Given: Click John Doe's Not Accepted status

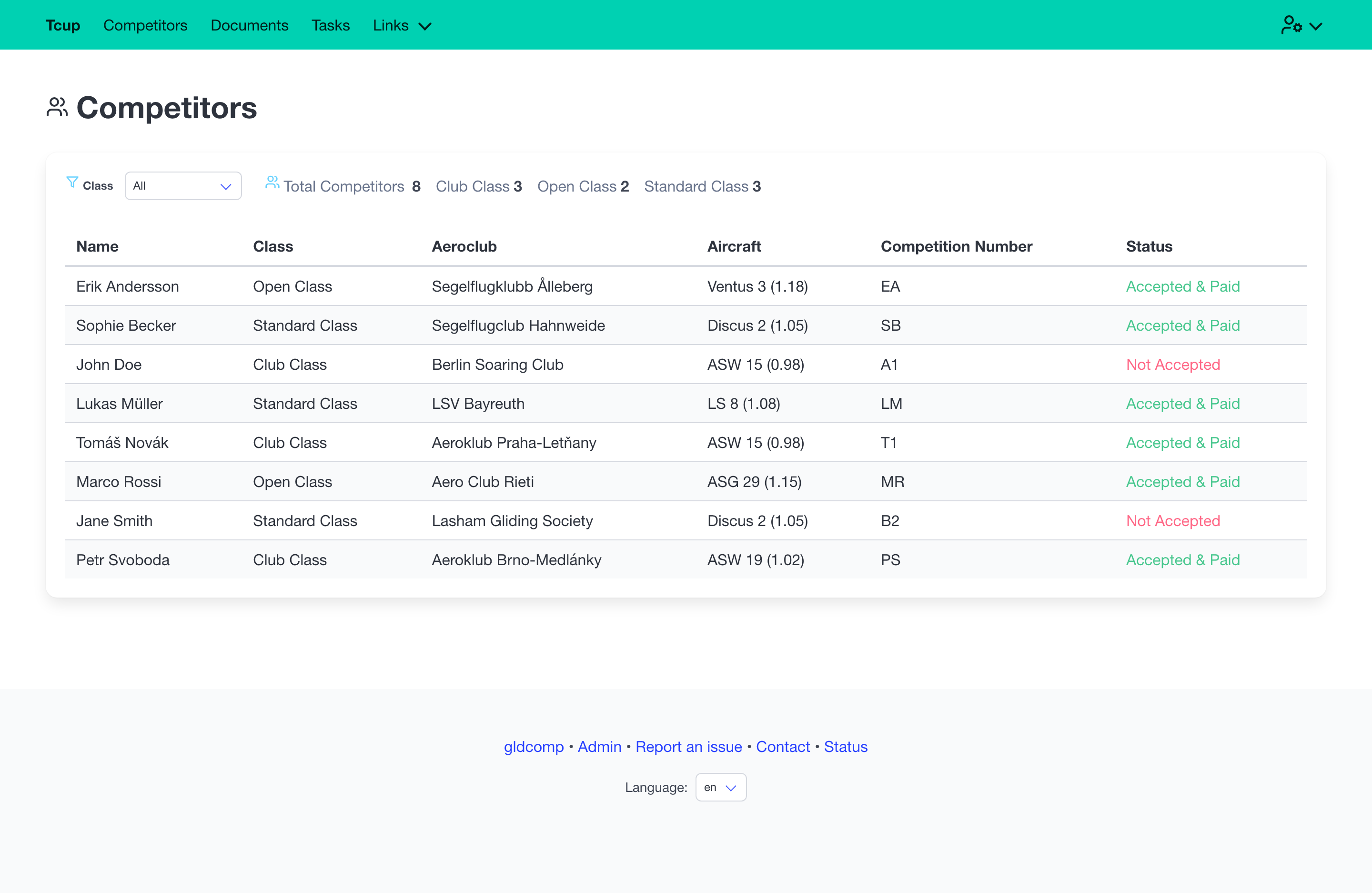Looking at the screenshot, I should click(1173, 365).
